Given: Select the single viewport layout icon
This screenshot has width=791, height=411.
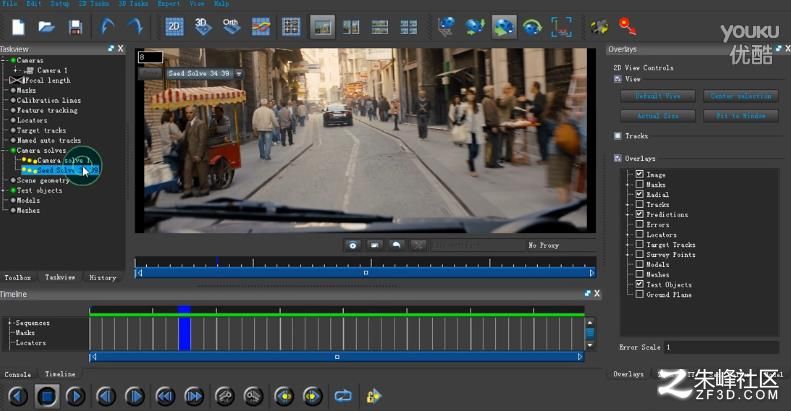Looking at the screenshot, I should click(322, 27).
